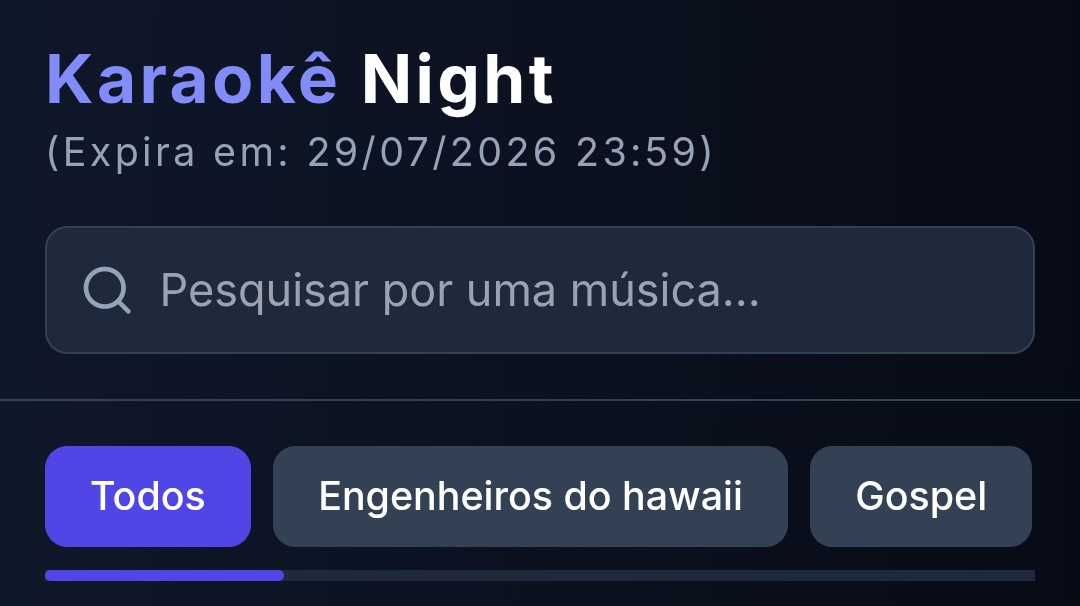The image size is (1080, 606).
Task: Click inside the song search box
Action: 539,290
